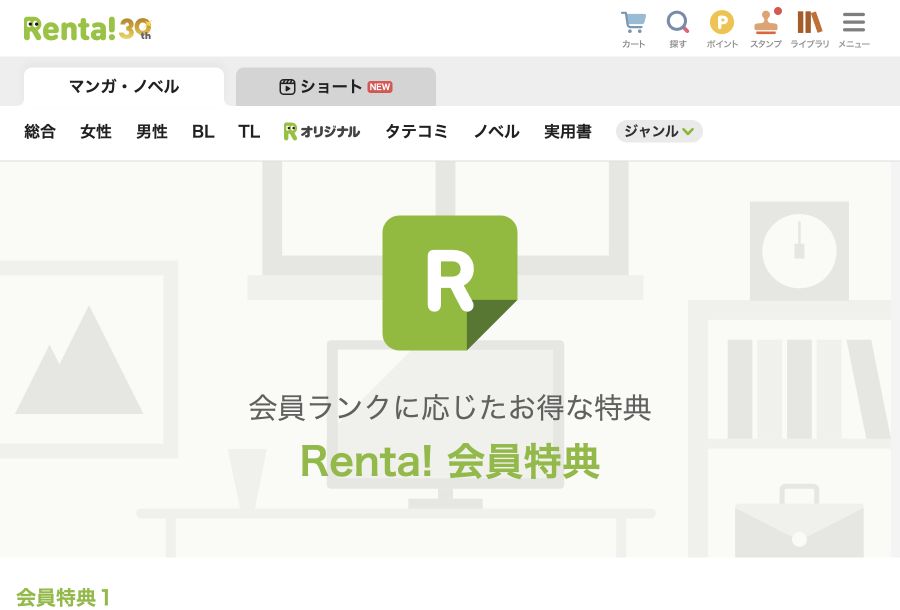Click the large green R emblem

pyautogui.click(x=450, y=283)
